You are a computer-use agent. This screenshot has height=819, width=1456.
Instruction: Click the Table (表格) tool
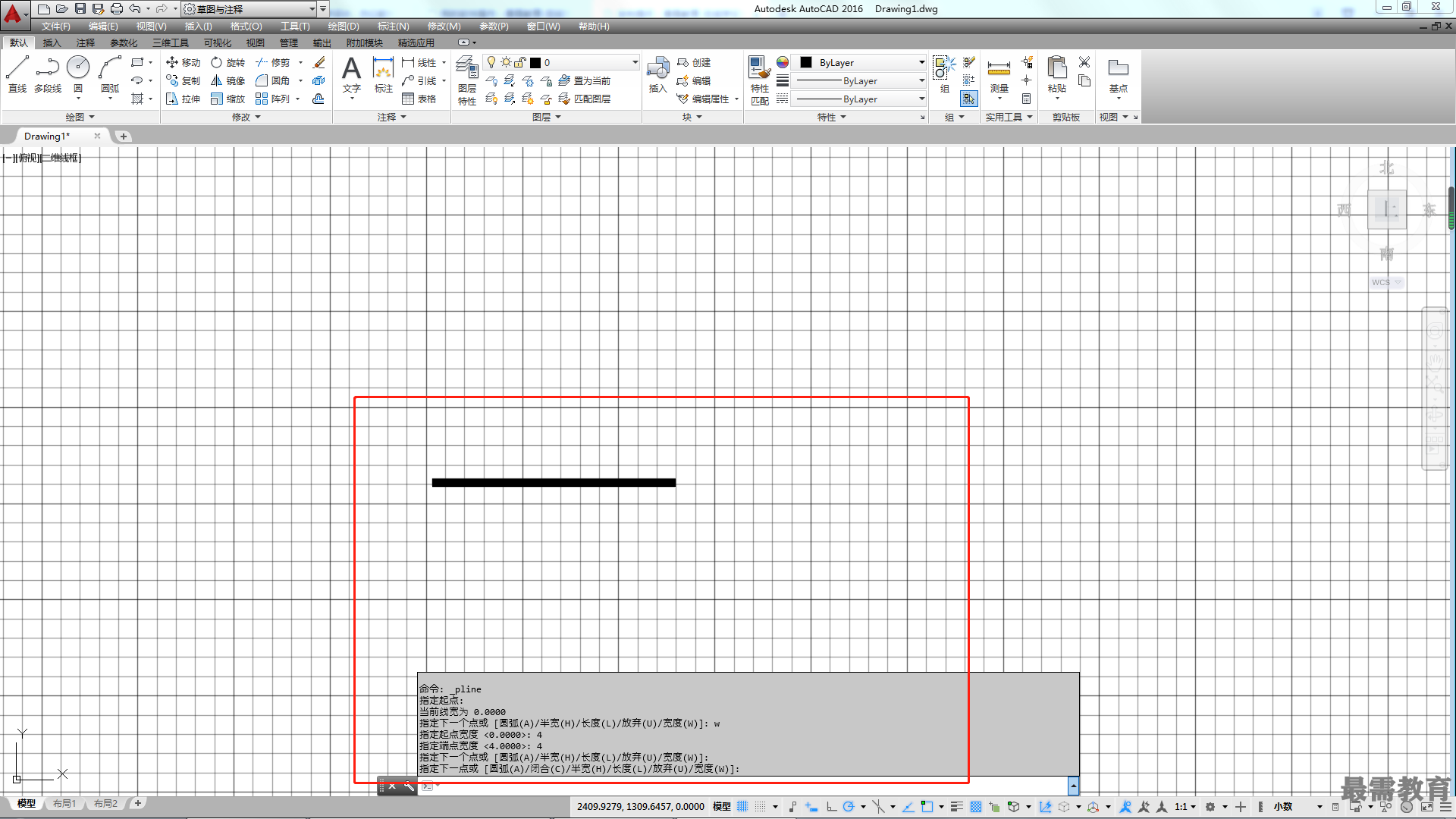tap(419, 99)
